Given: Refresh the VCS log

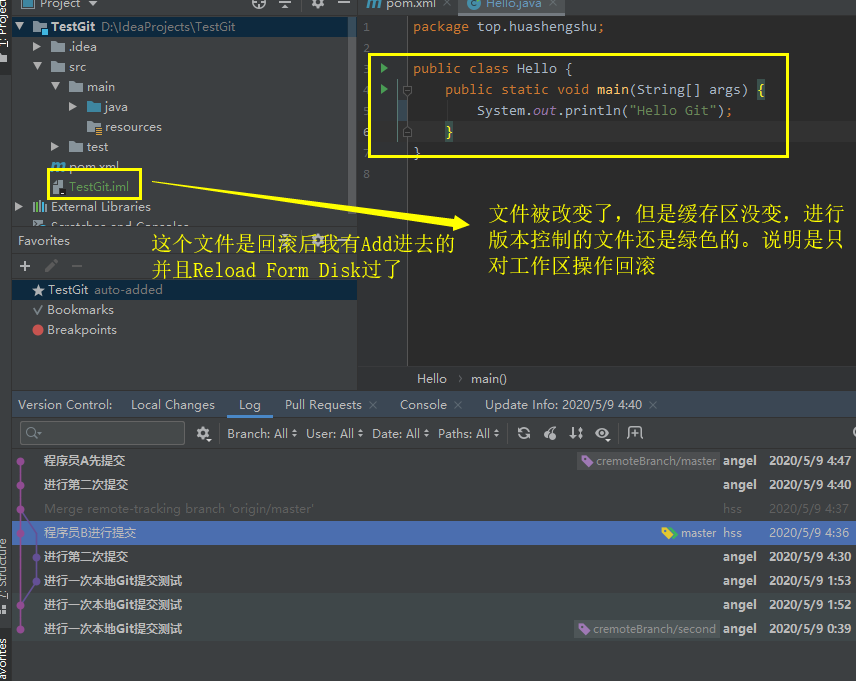Looking at the screenshot, I should (524, 433).
